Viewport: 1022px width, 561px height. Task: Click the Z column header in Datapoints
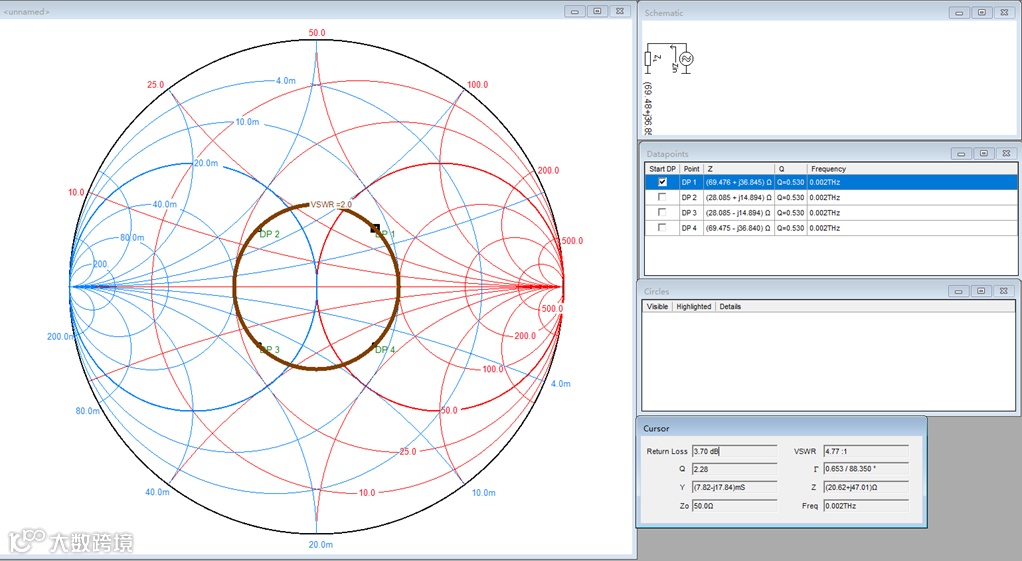coord(738,169)
